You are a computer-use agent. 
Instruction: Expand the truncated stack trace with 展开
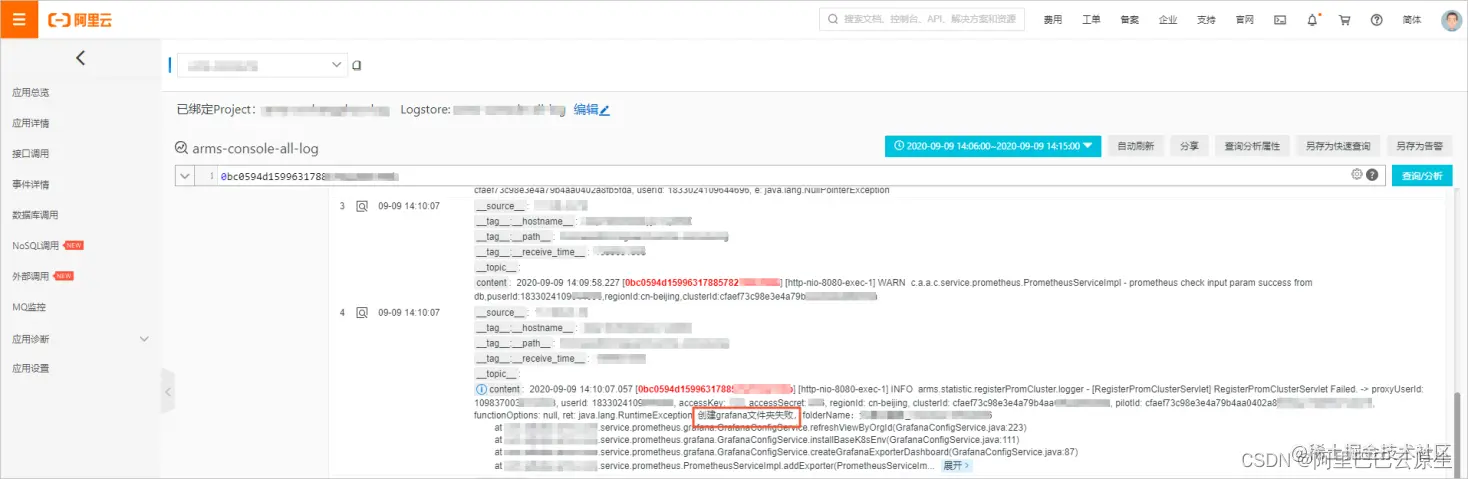(x=957, y=465)
